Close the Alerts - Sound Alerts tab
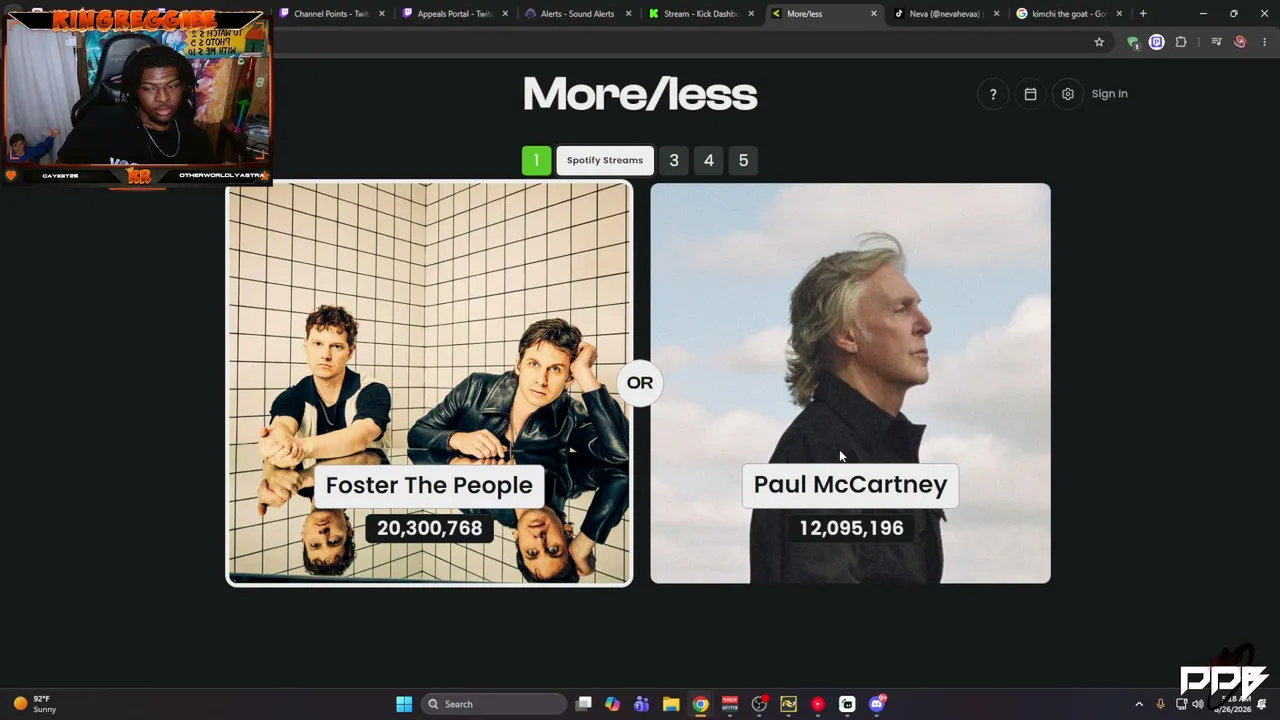The image size is (1280, 720). tap(628, 14)
